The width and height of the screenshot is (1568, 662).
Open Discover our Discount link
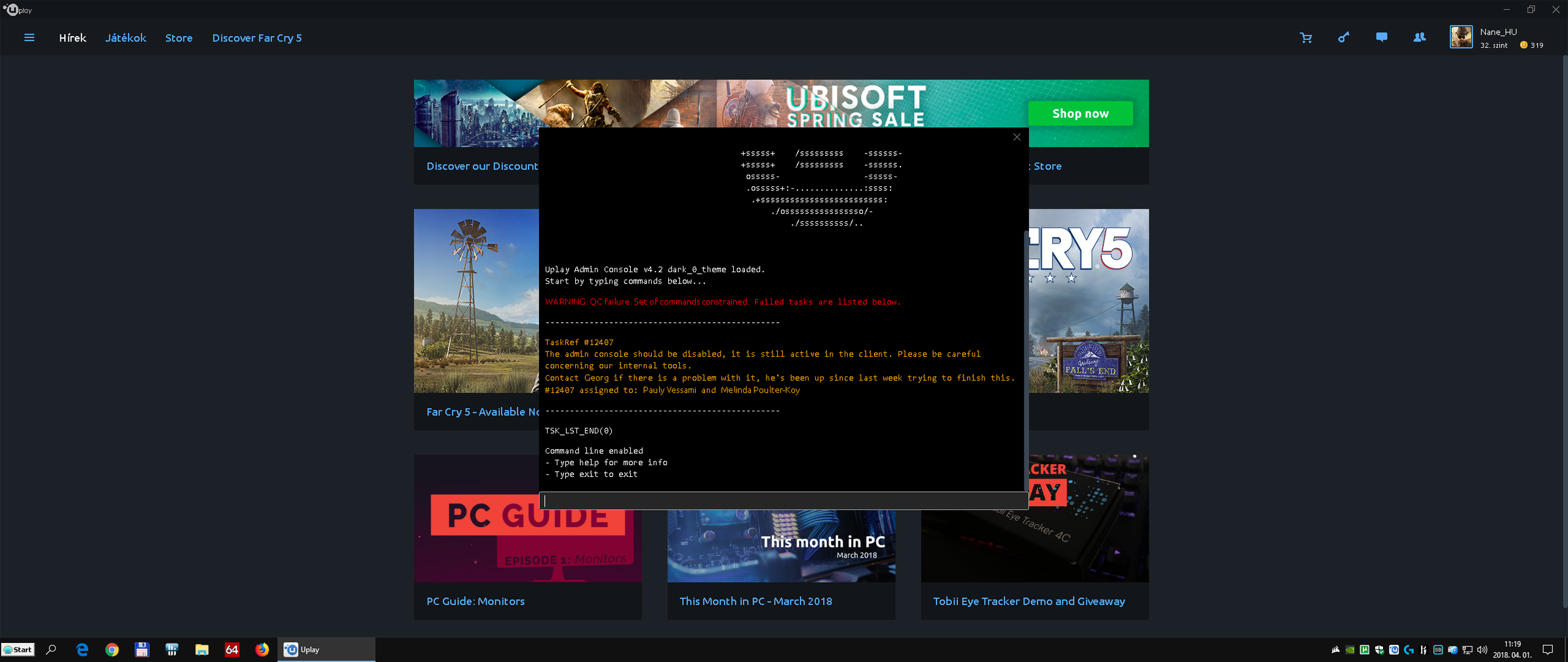[482, 166]
